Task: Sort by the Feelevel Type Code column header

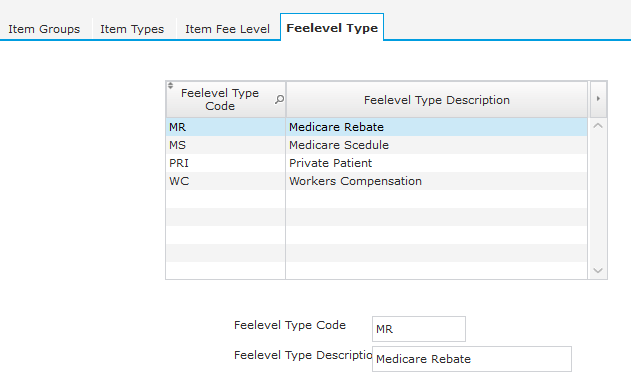Action: [220, 99]
